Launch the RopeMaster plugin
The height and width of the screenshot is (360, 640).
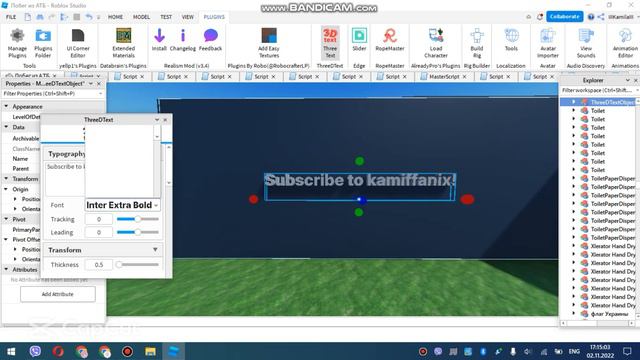(390, 40)
